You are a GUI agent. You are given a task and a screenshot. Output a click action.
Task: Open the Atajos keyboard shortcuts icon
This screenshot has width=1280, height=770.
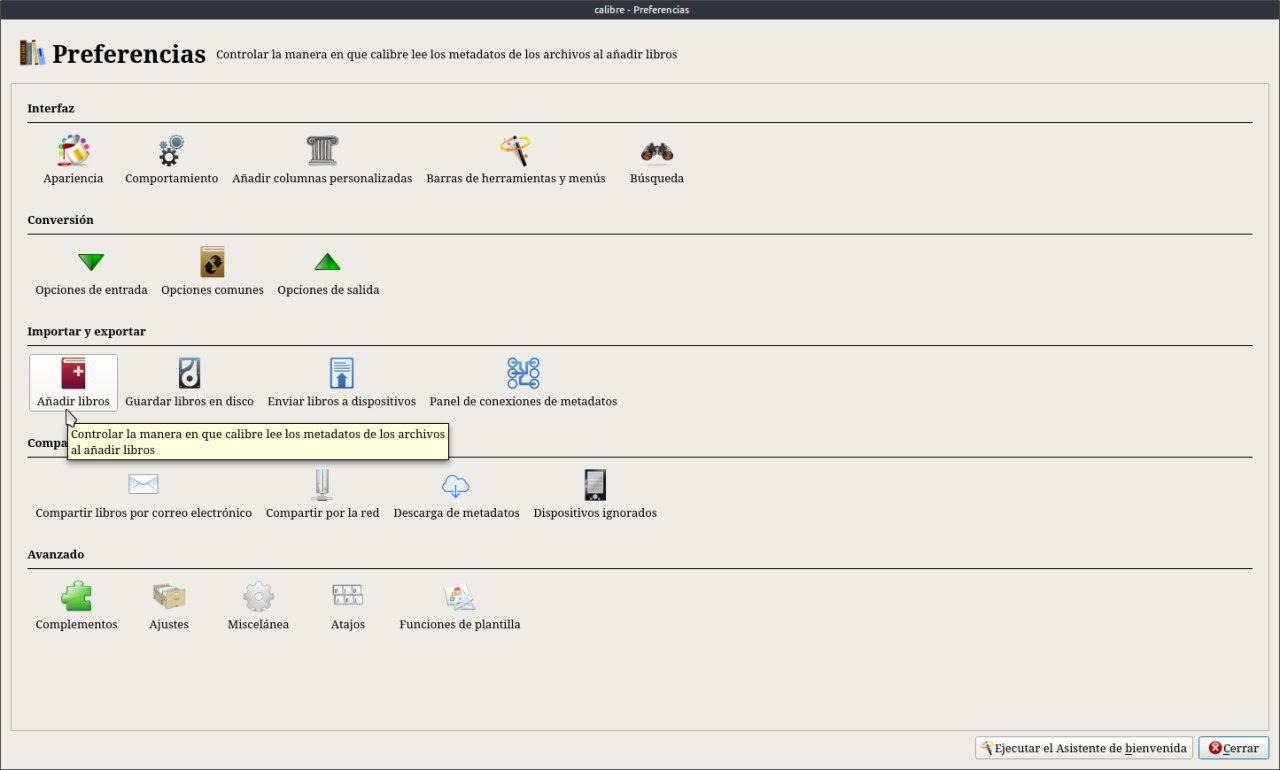347,597
